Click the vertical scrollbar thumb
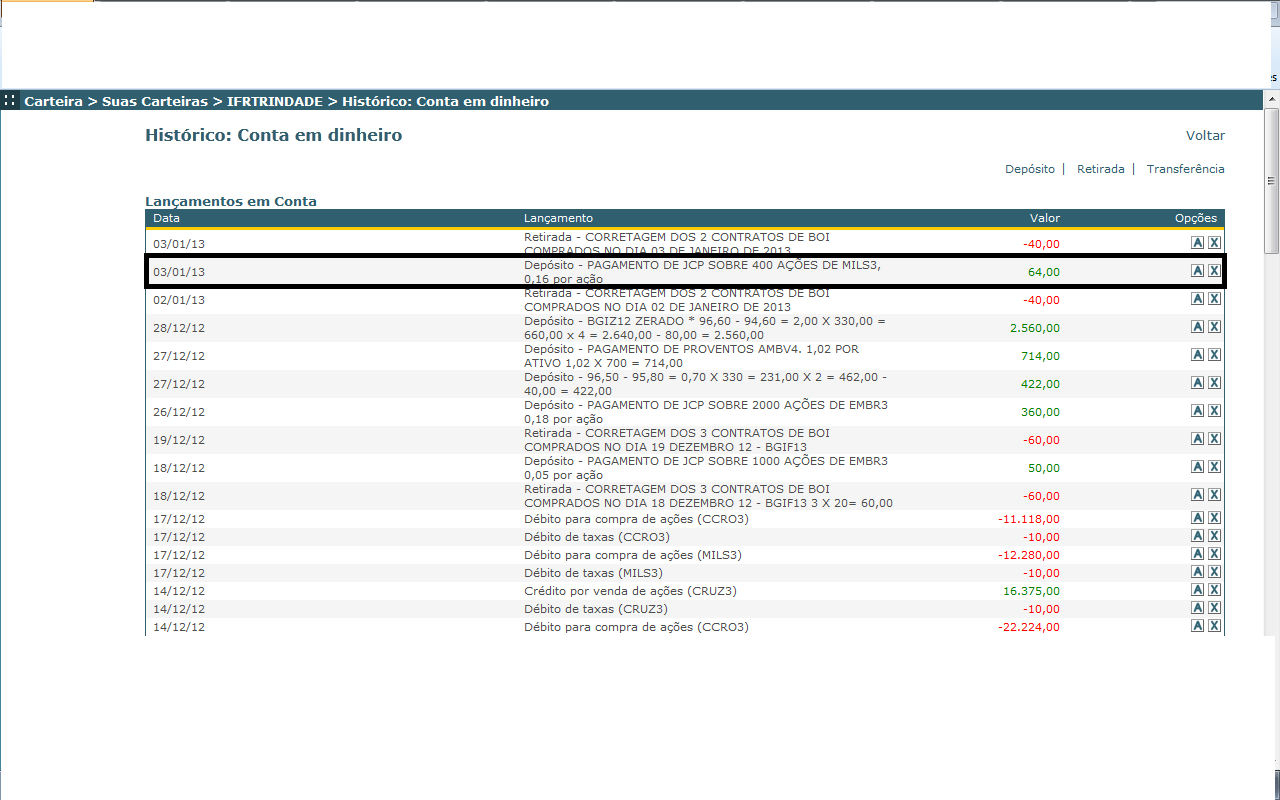The image size is (1280, 800). (1272, 181)
